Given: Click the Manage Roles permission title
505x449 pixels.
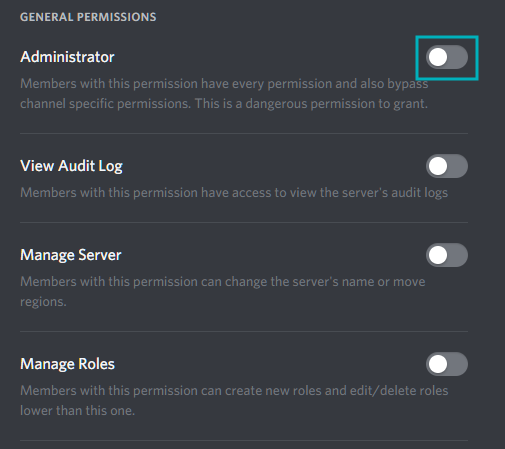Looking at the screenshot, I should 67,364.
